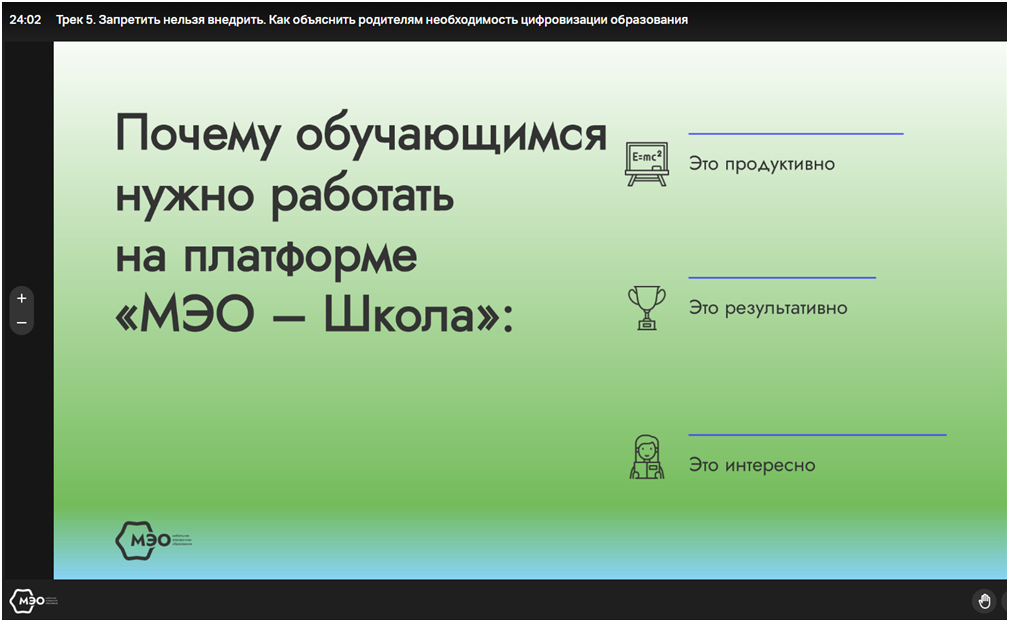Click the 24:02 timer in header
This screenshot has height=622, width=1009.
tap(25, 19)
